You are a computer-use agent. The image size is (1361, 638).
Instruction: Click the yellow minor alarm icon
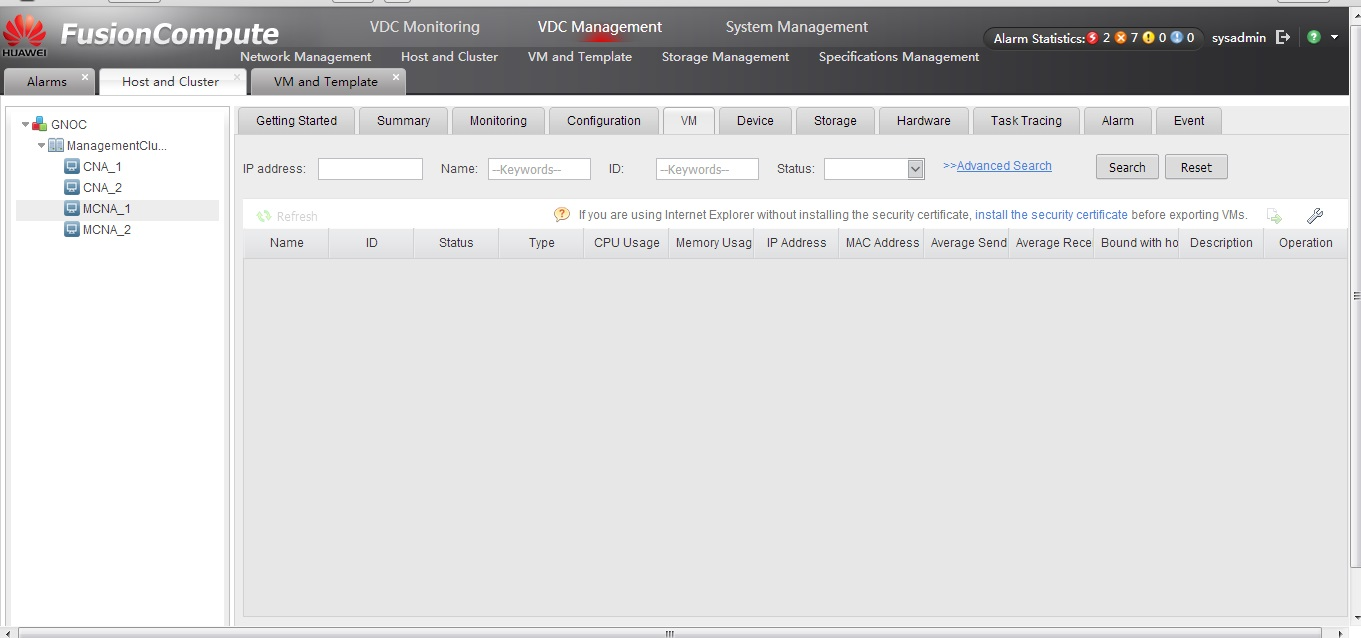click(1149, 38)
